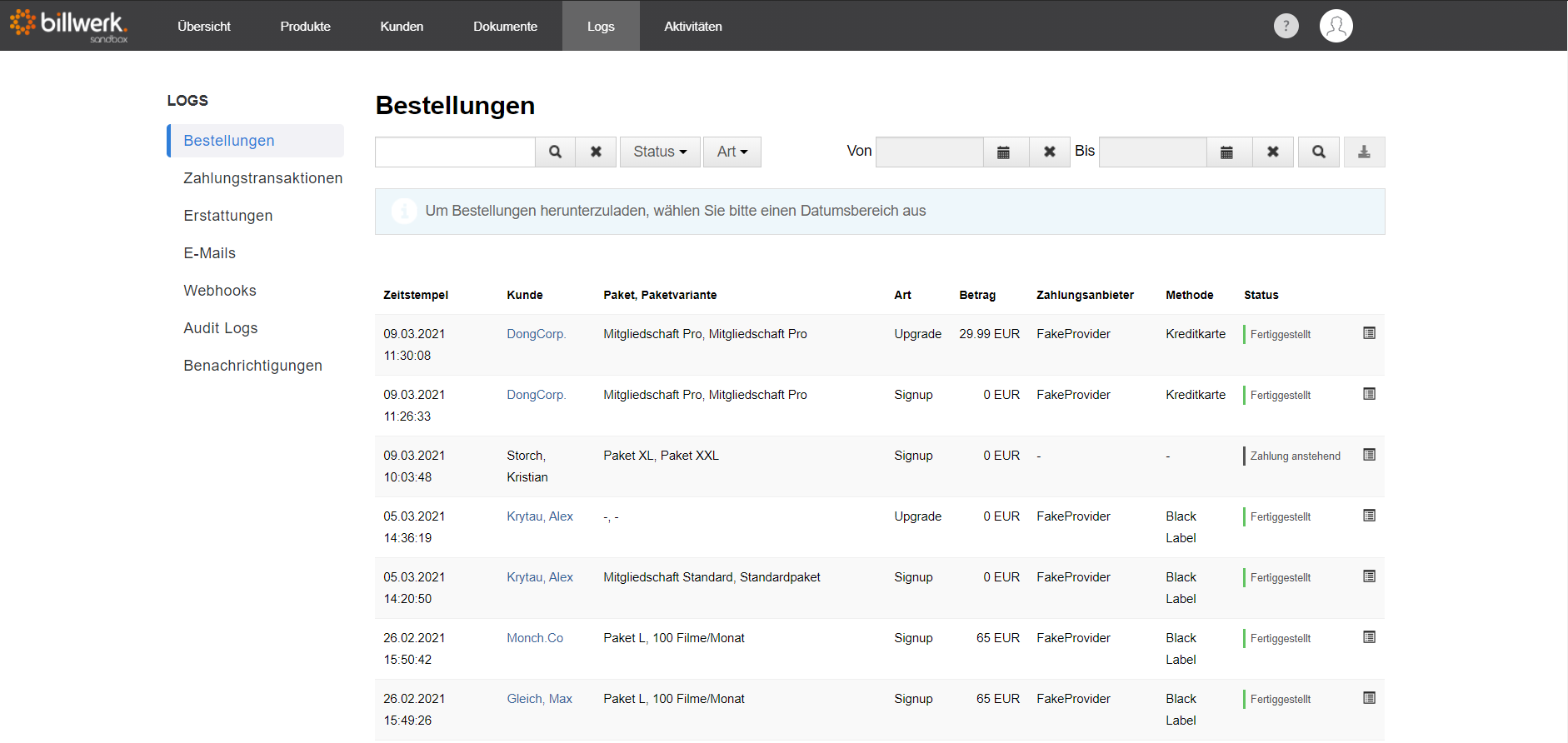1568x743 pixels.
Task: Open details icon for 14:36:19 order
Action: (x=1369, y=516)
